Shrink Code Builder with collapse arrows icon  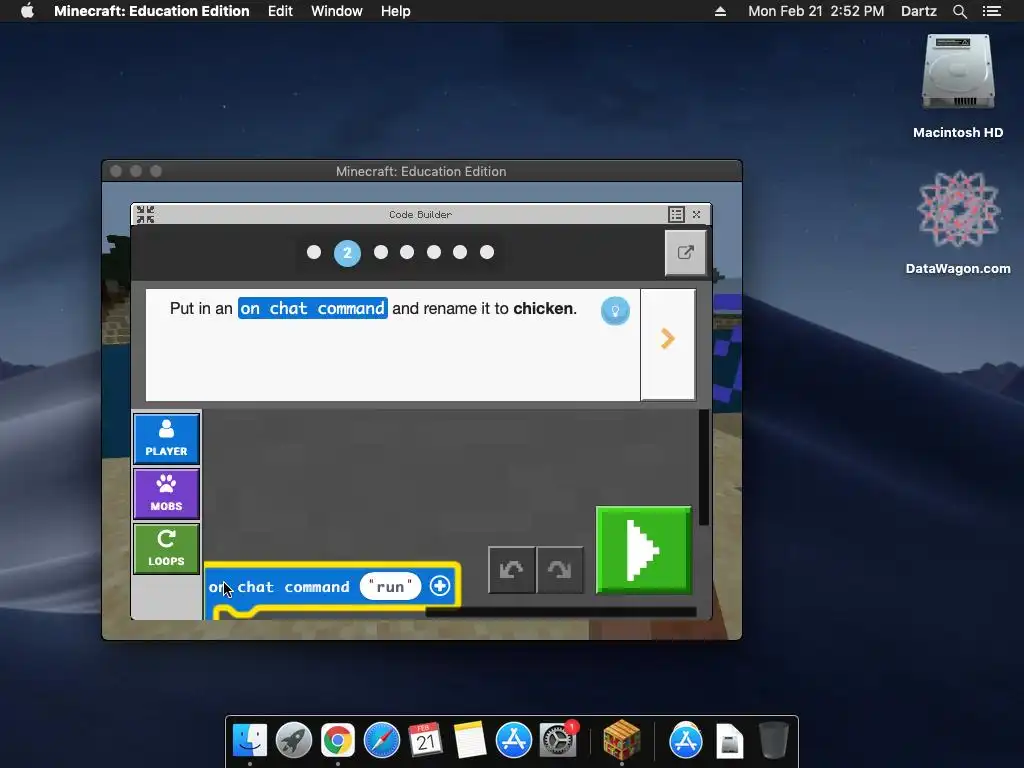pos(146,214)
